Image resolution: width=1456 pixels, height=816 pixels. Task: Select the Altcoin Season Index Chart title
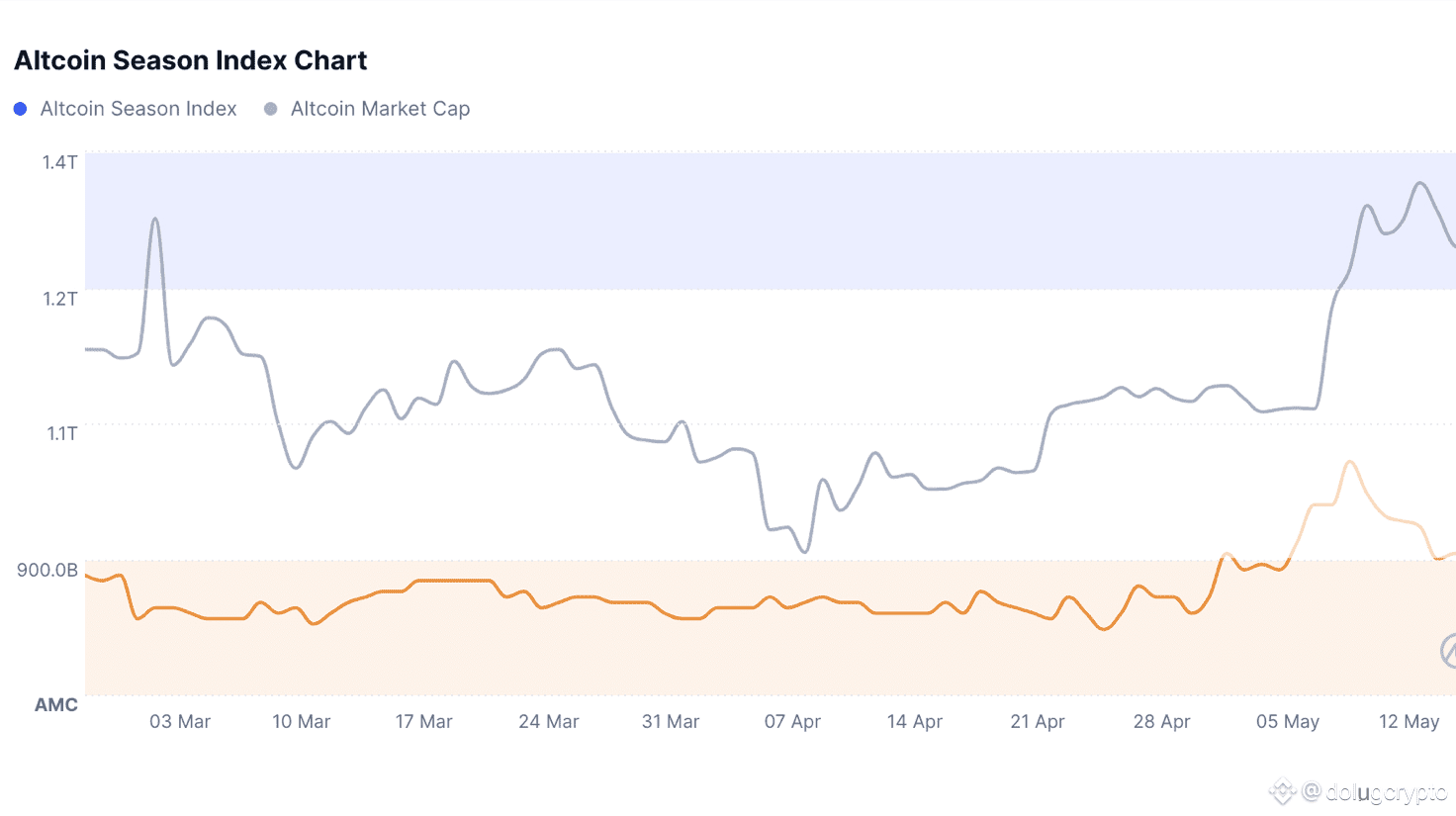pyautogui.click(x=191, y=60)
